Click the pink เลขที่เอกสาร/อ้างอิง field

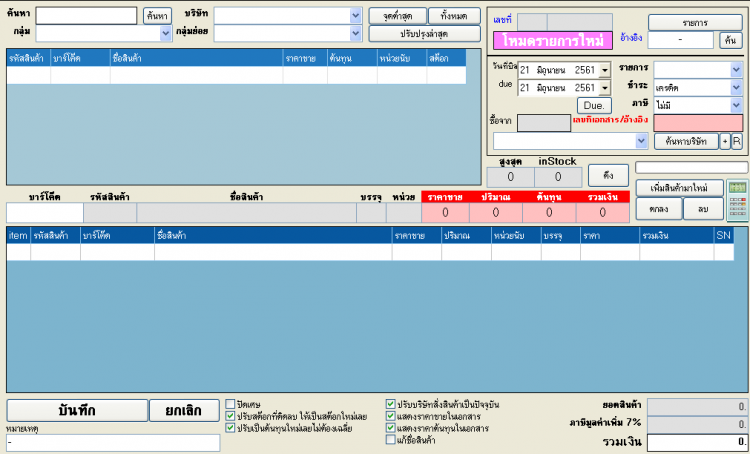[698, 123]
